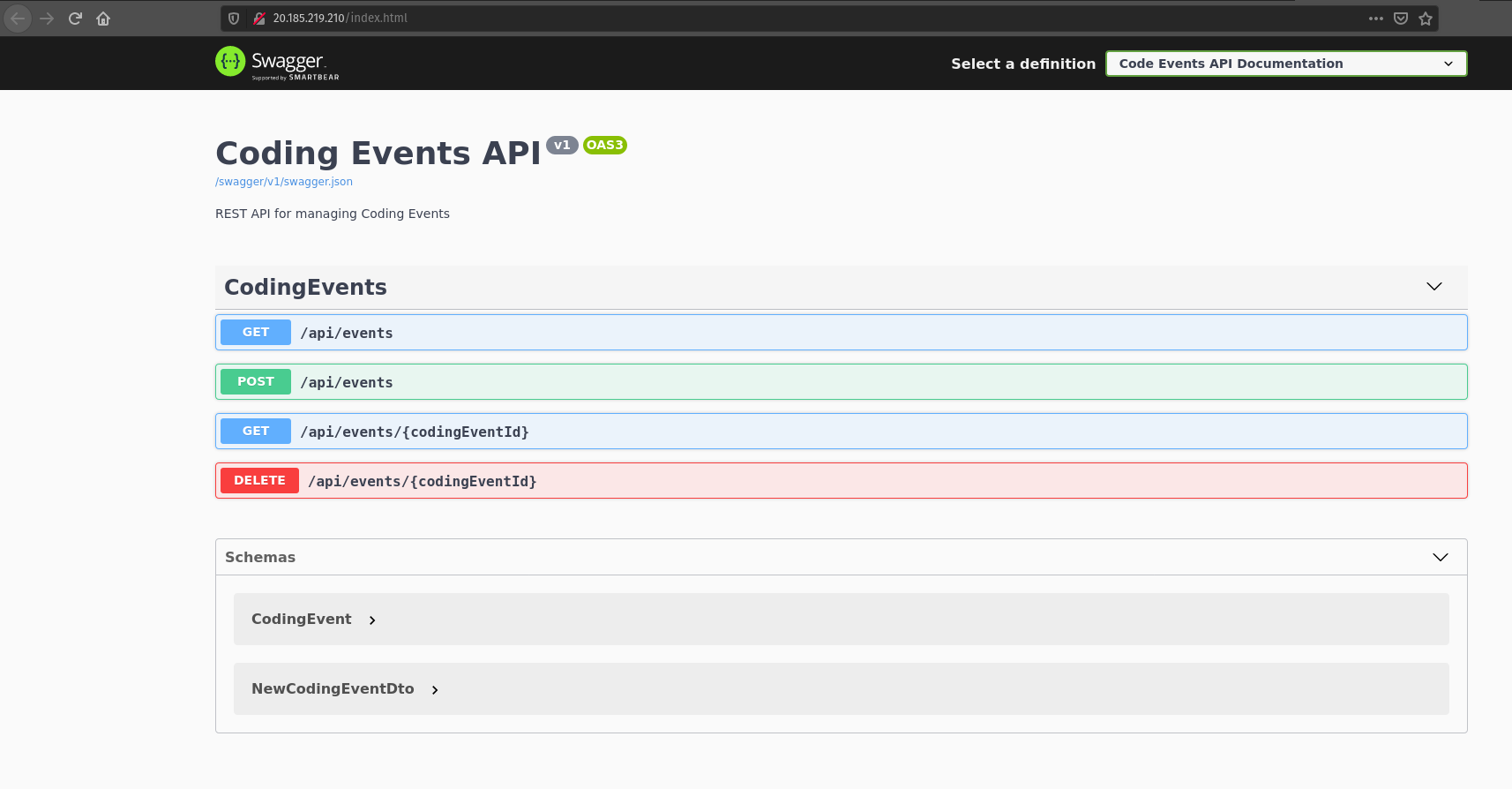
Task: Bookmark this page with the star icon
Action: point(1426,19)
